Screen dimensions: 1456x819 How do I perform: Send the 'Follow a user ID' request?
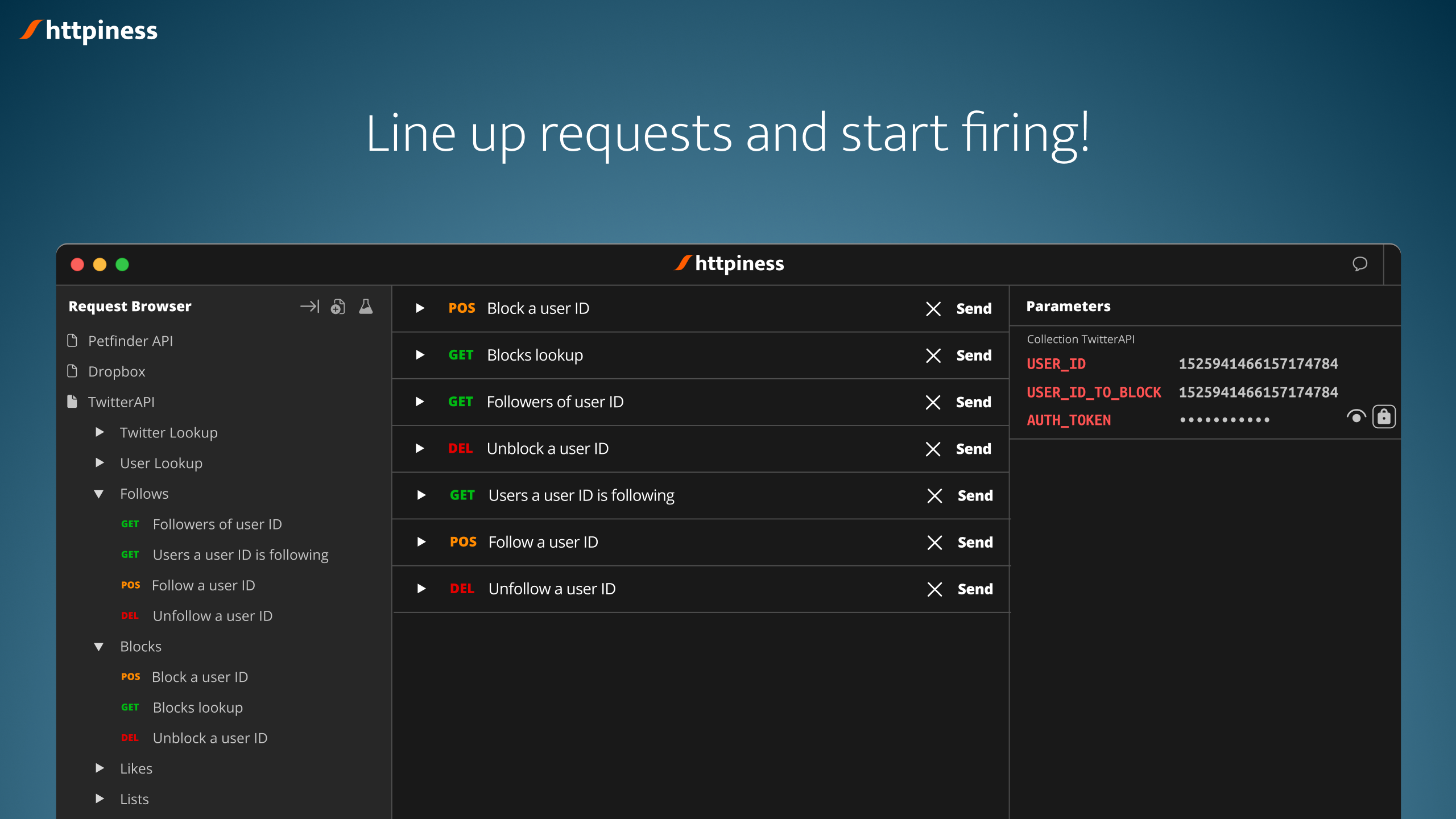tap(975, 542)
